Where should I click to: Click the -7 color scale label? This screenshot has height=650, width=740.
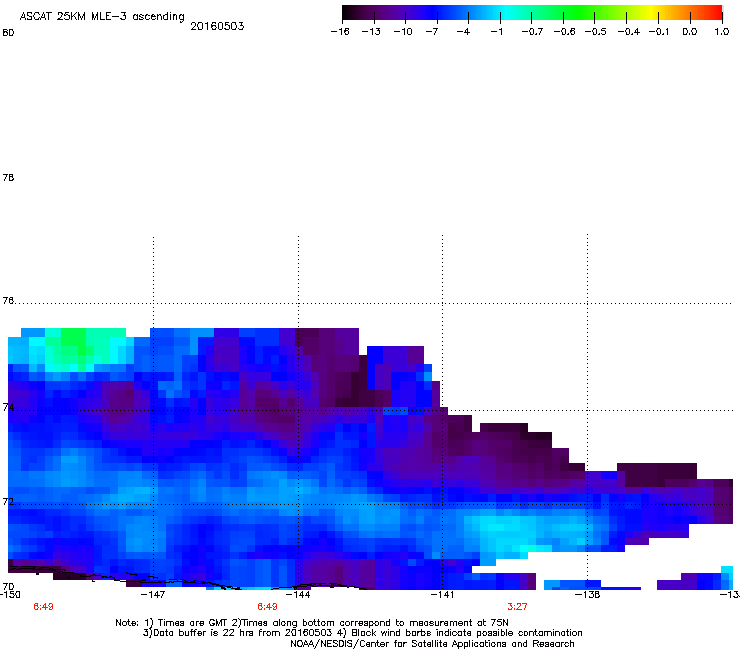[432, 32]
